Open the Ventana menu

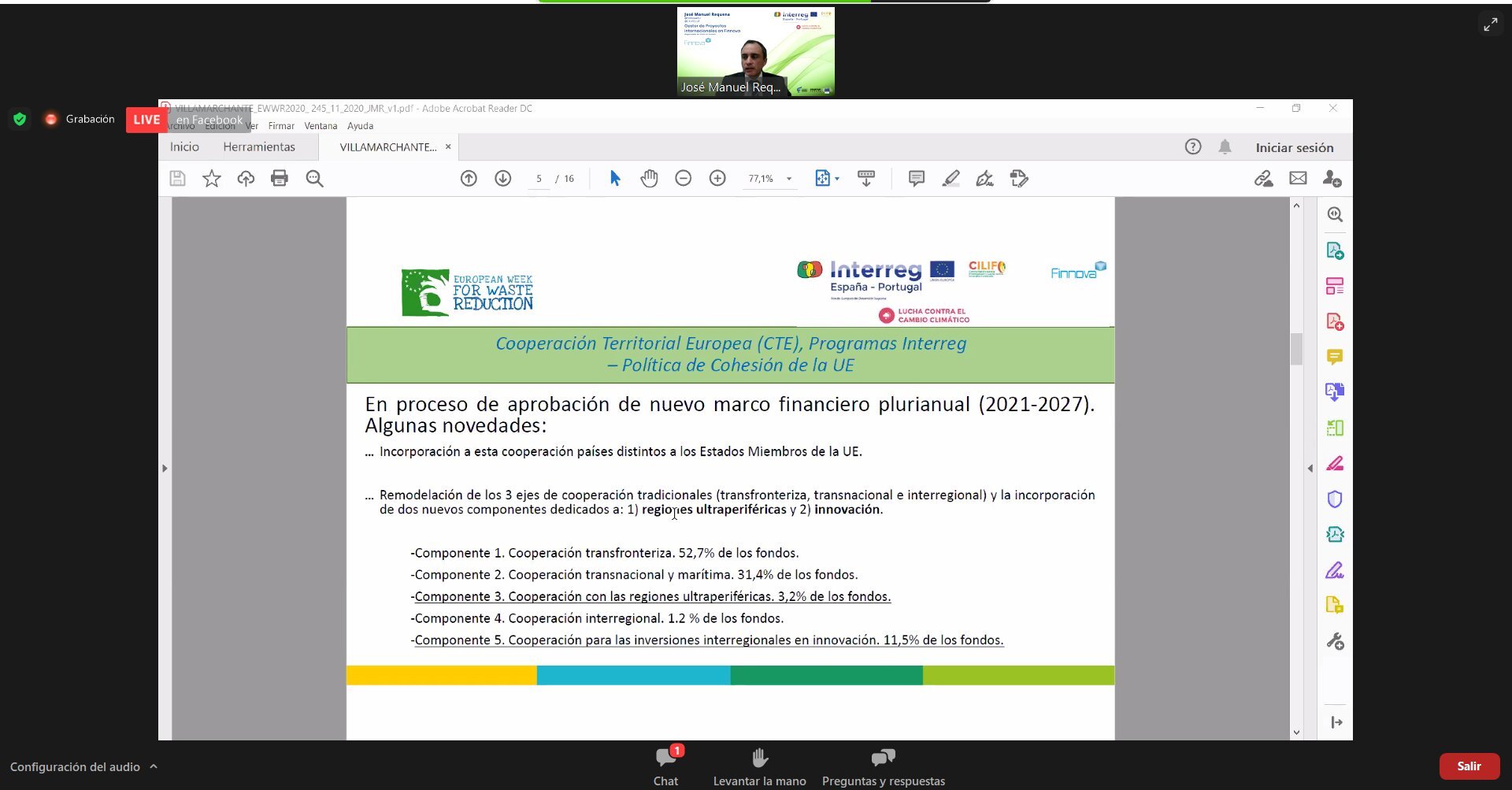(321, 126)
